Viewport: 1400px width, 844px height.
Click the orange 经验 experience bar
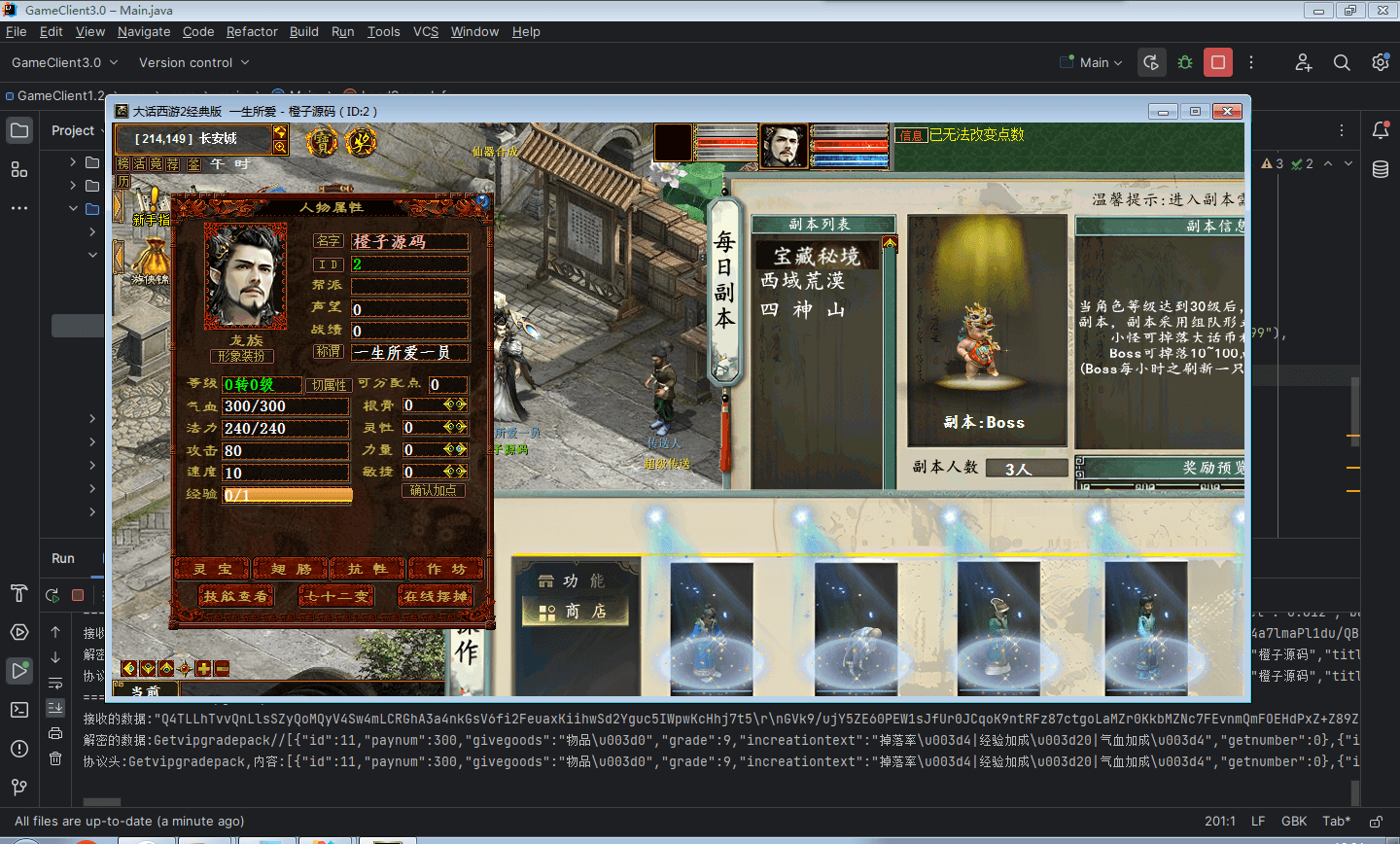point(288,495)
